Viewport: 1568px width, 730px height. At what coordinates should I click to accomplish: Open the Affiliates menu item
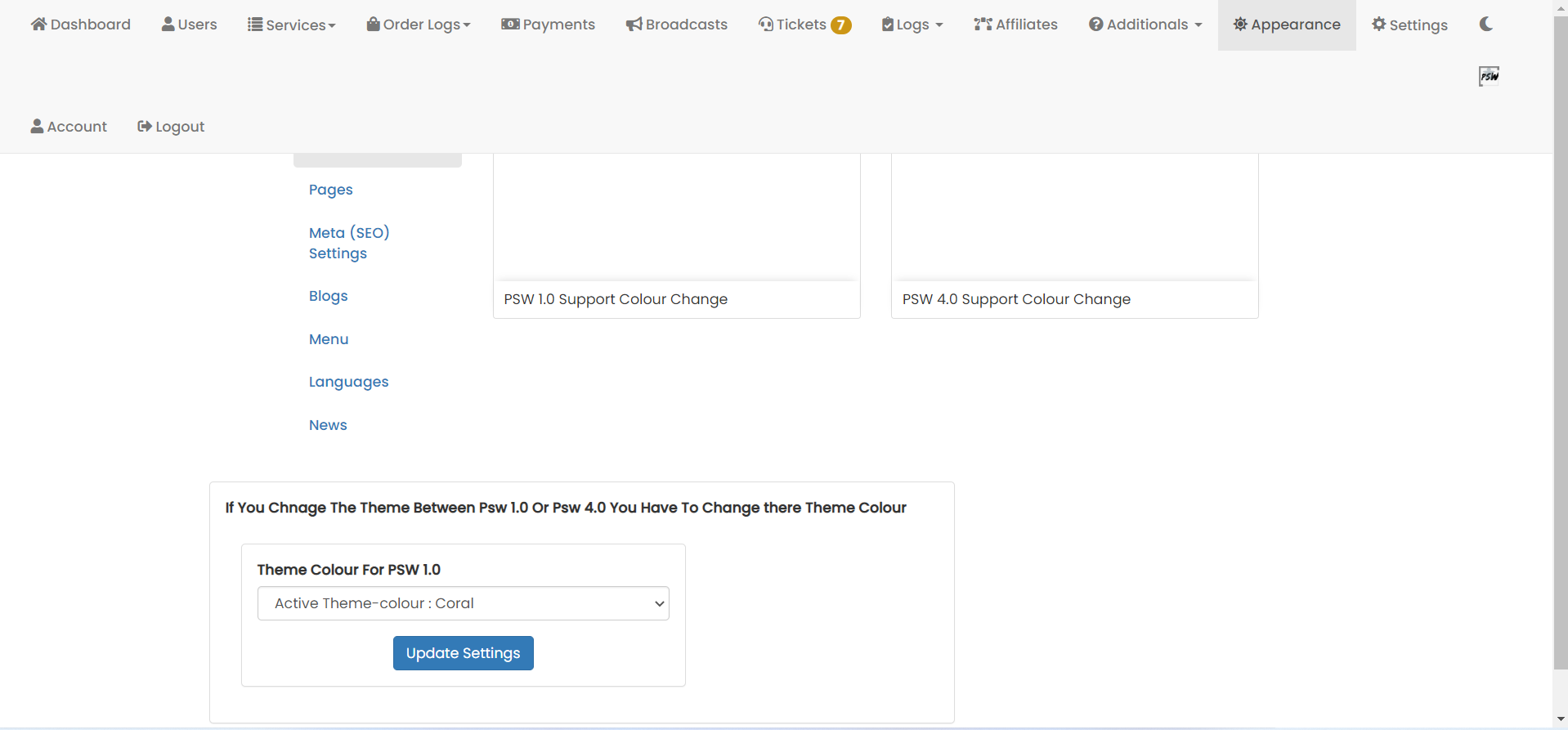point(1015,25)
